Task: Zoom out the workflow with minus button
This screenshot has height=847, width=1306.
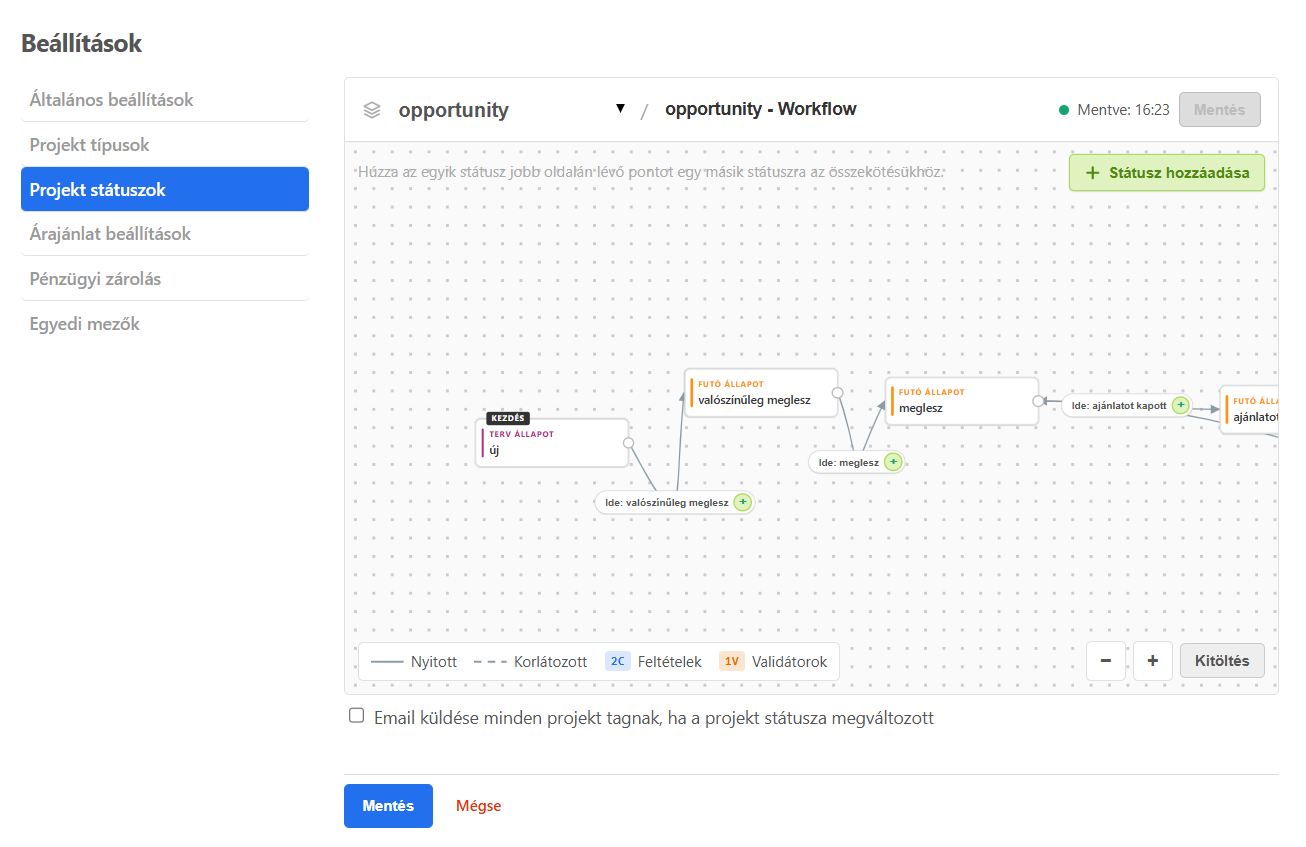Action: click(x=1106, y=661)
